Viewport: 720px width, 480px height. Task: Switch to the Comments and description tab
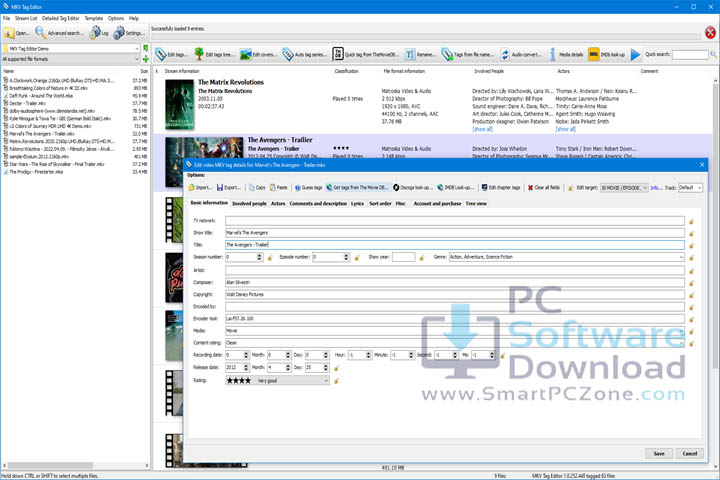[318, 203]
